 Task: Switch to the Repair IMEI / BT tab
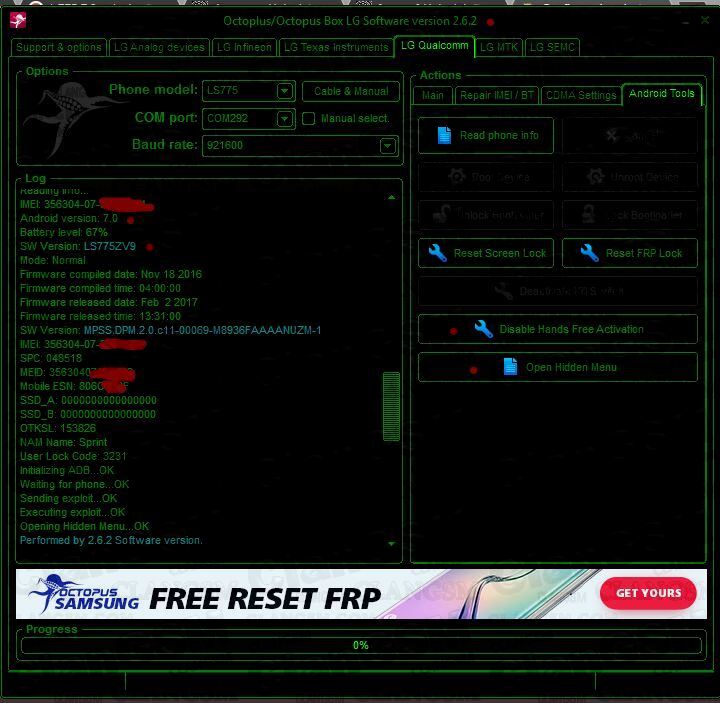tap(497, 96)
